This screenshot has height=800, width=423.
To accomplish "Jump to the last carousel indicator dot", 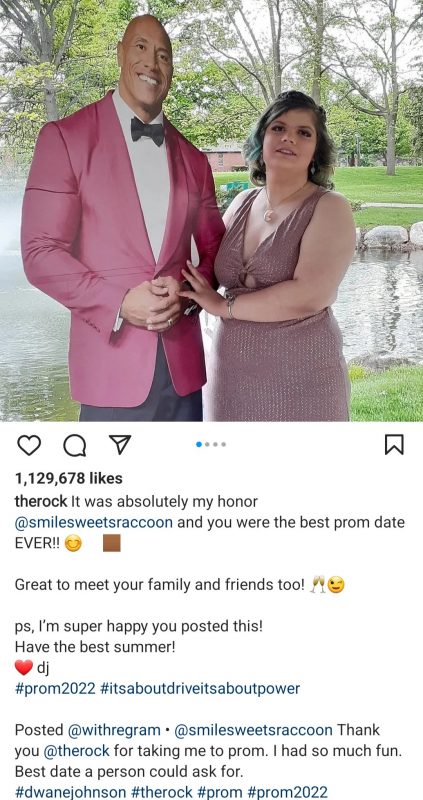I will pyautogui.click(x=223, y=444).
